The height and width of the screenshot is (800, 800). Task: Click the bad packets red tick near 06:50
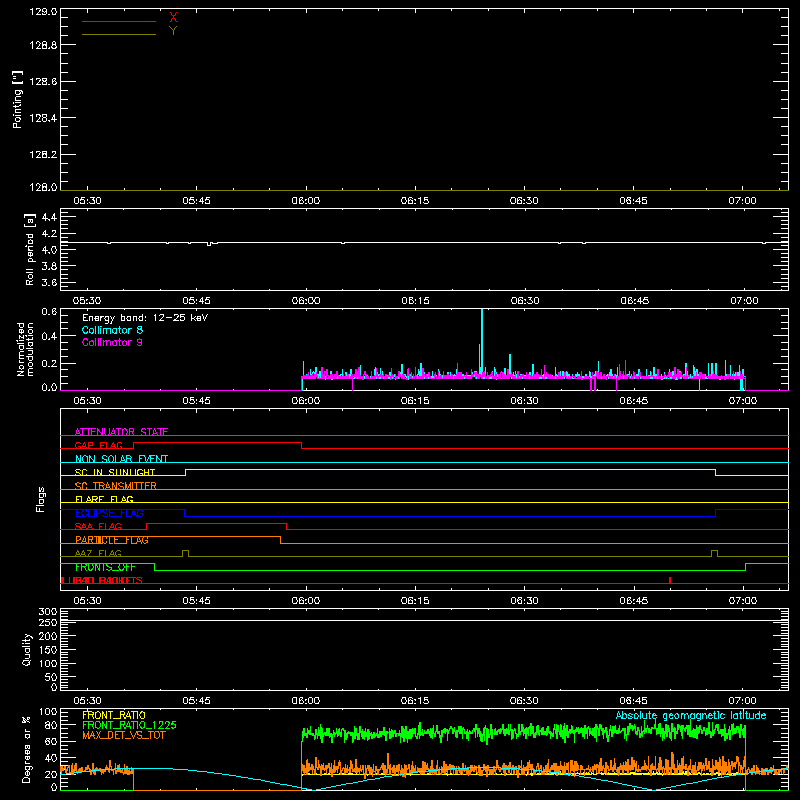pos(670,580)
